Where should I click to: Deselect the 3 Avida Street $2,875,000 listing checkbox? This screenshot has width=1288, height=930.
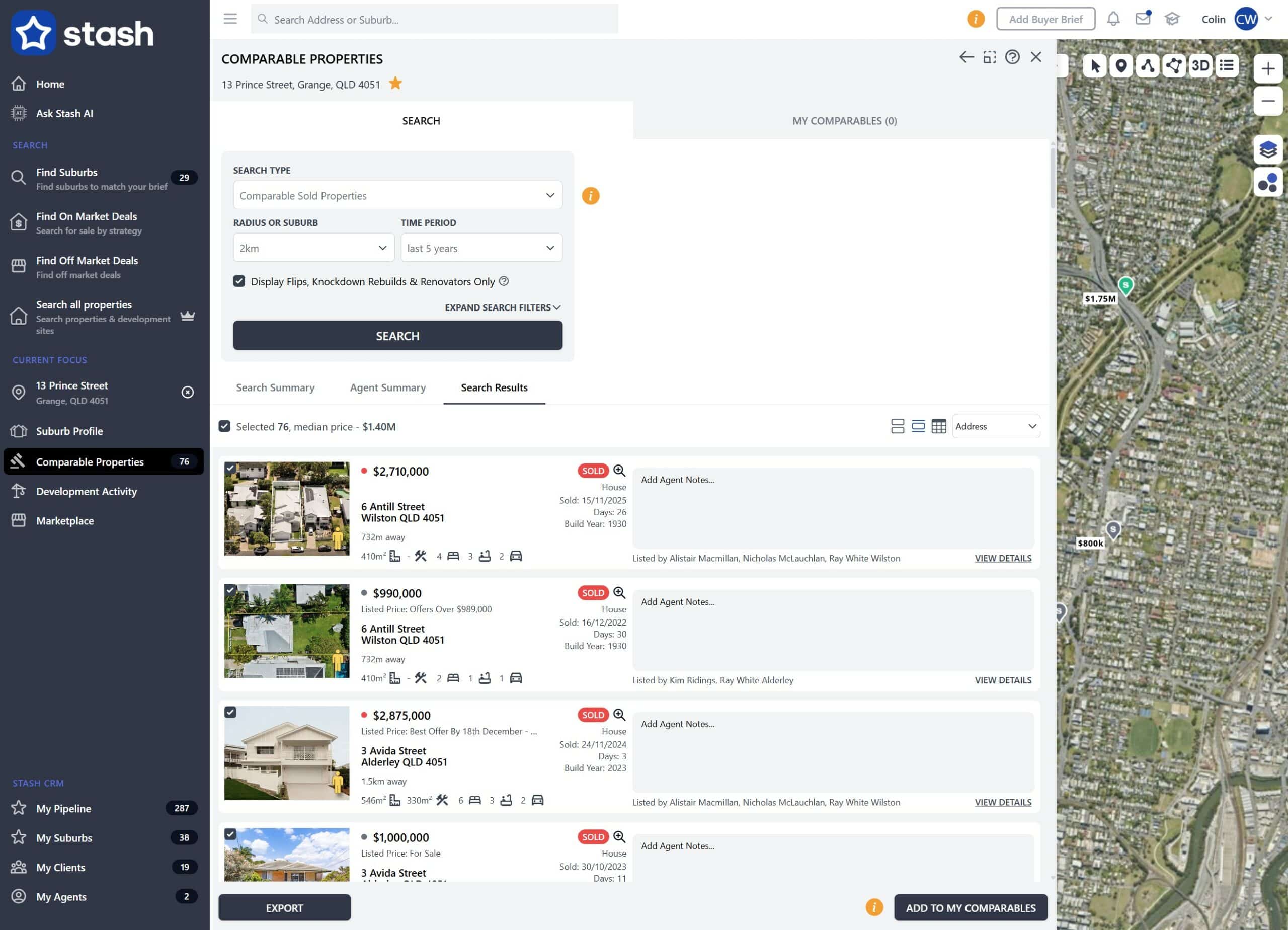230,712
